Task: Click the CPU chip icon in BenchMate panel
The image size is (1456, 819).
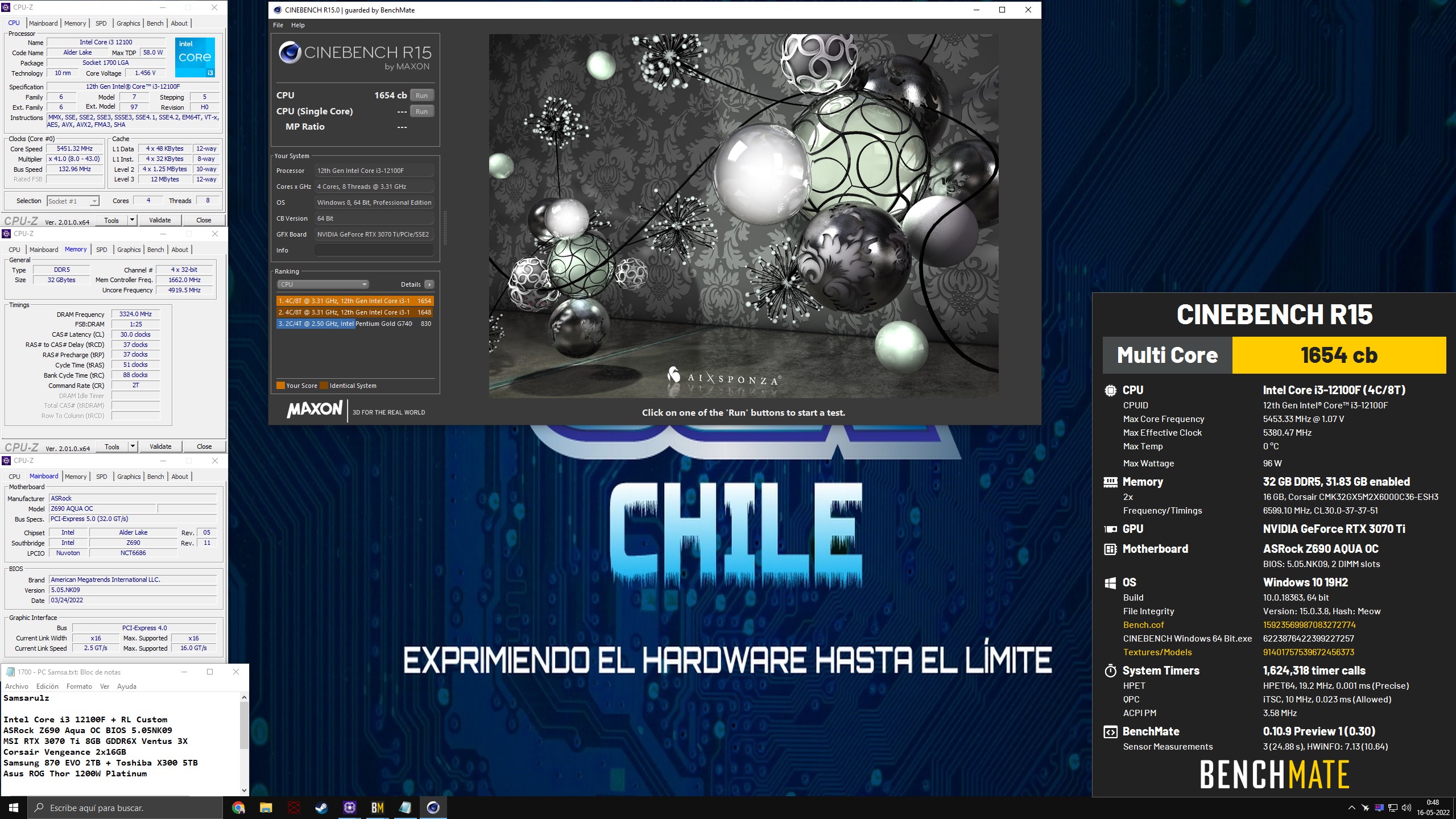Action: pyautogui.click(x=1110, y=390)
